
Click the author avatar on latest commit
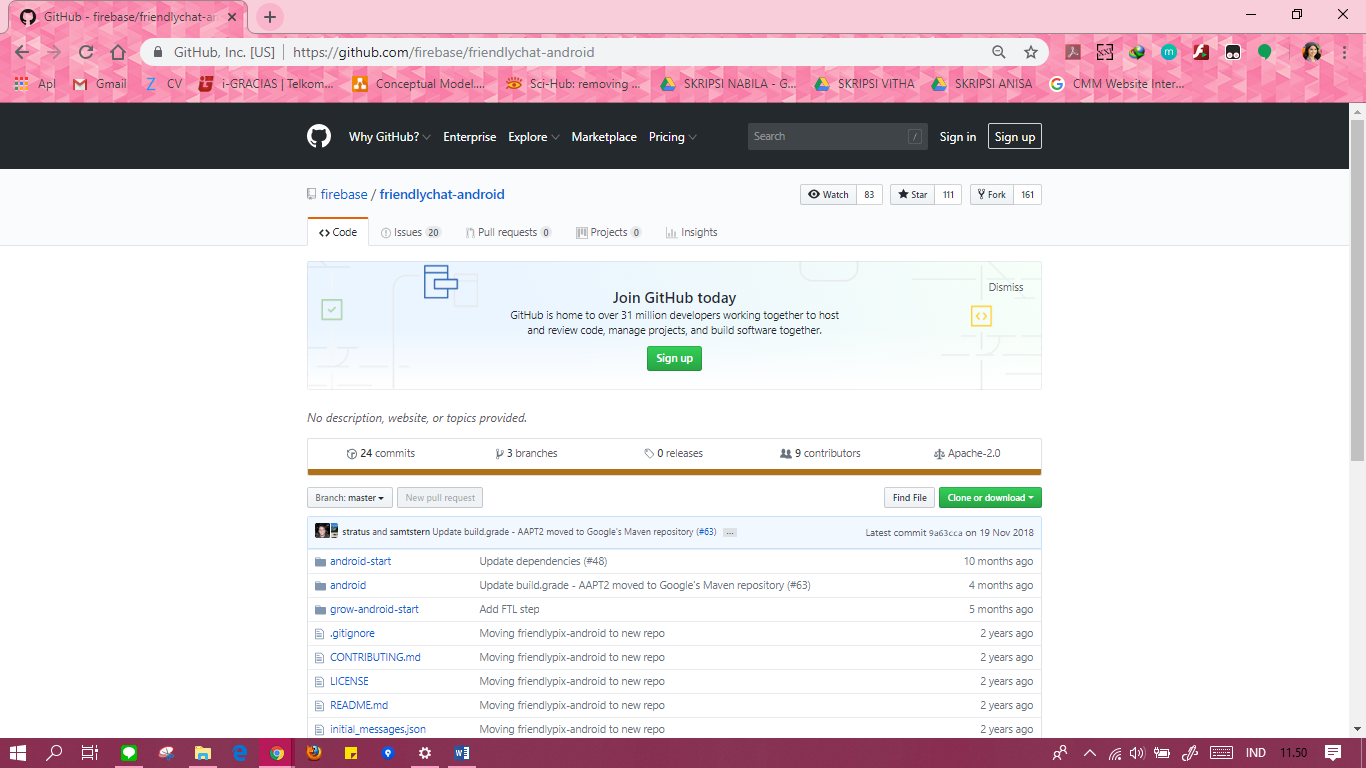point(322,531)
